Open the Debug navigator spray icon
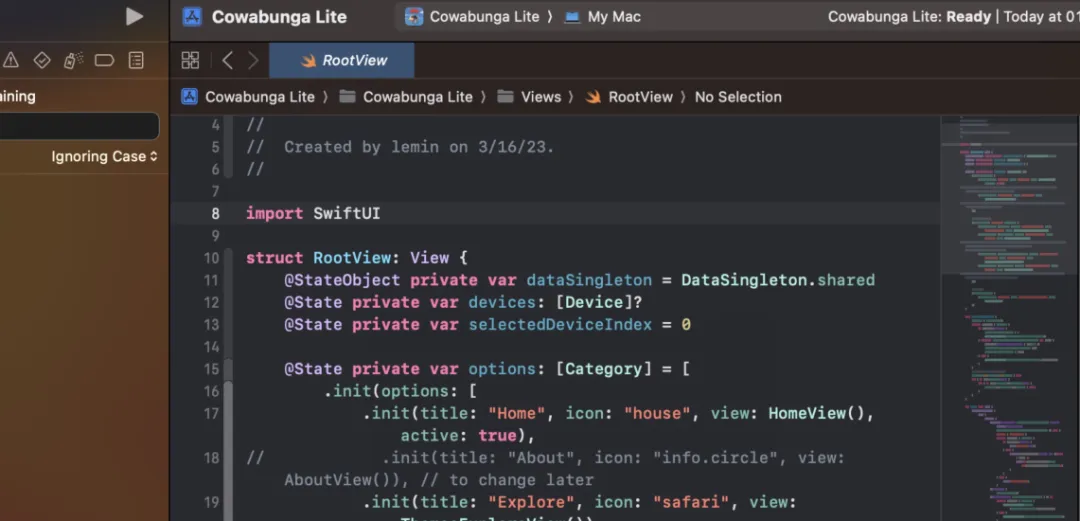The height and width of the screenshot is (521, 1080). click(73, 61)
